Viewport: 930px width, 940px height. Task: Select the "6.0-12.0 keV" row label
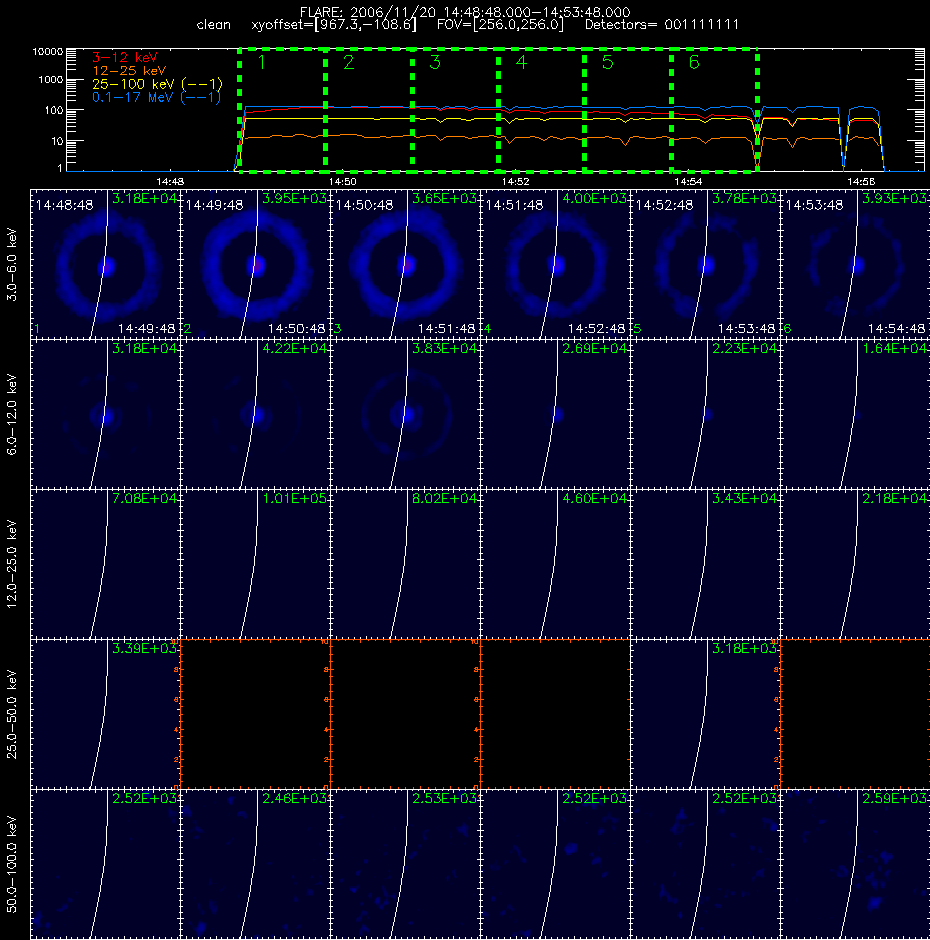coord(12,414)
